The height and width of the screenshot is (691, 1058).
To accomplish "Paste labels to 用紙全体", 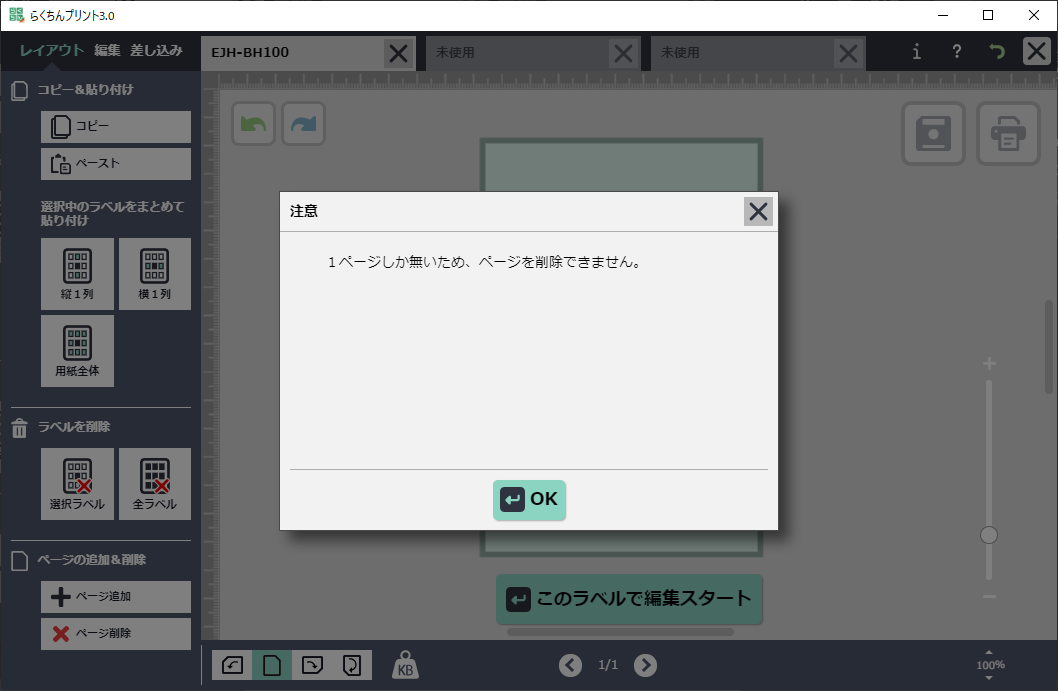I will click(77, 351).
